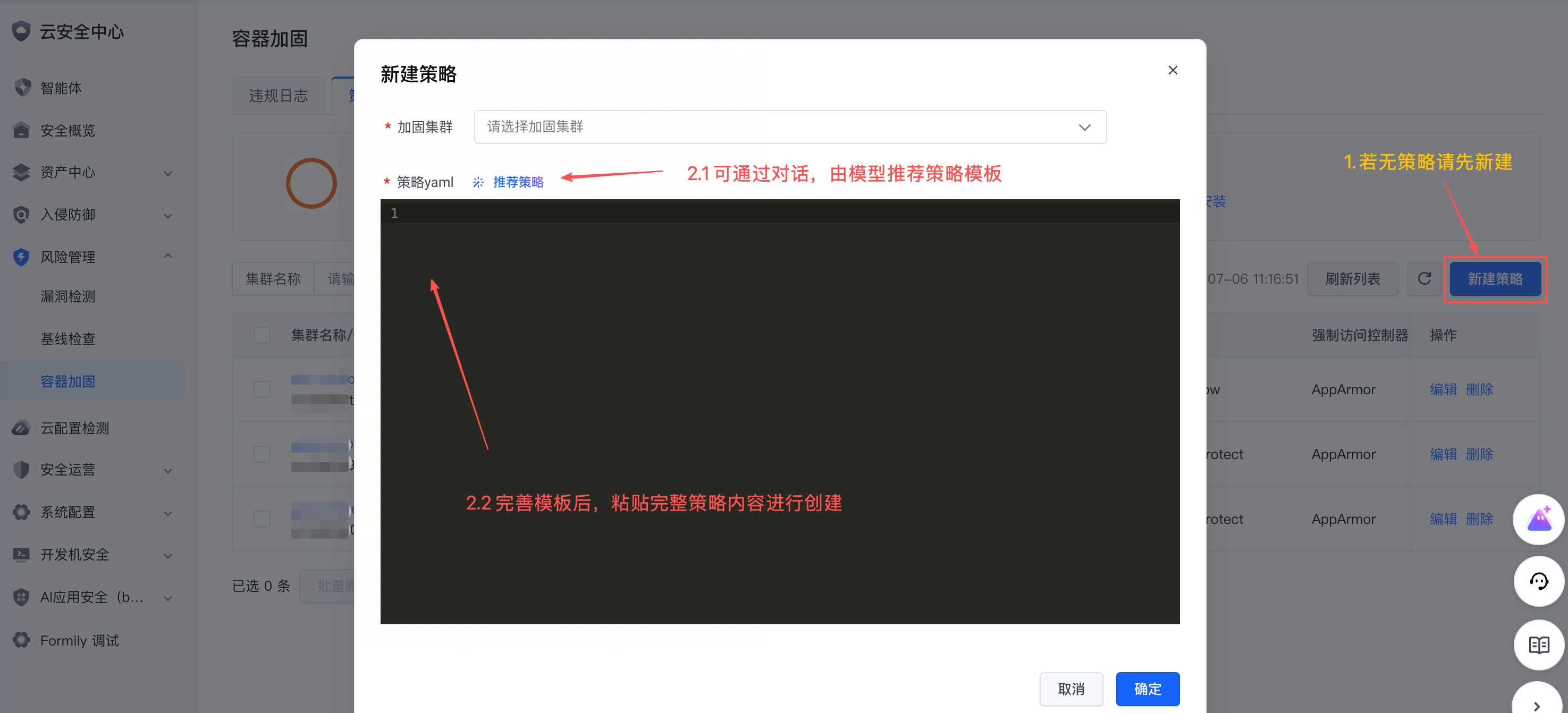Click the circular refresh icon beside 新建策略
Screen dimensions: 1568x713
[x=1424, y=278]
